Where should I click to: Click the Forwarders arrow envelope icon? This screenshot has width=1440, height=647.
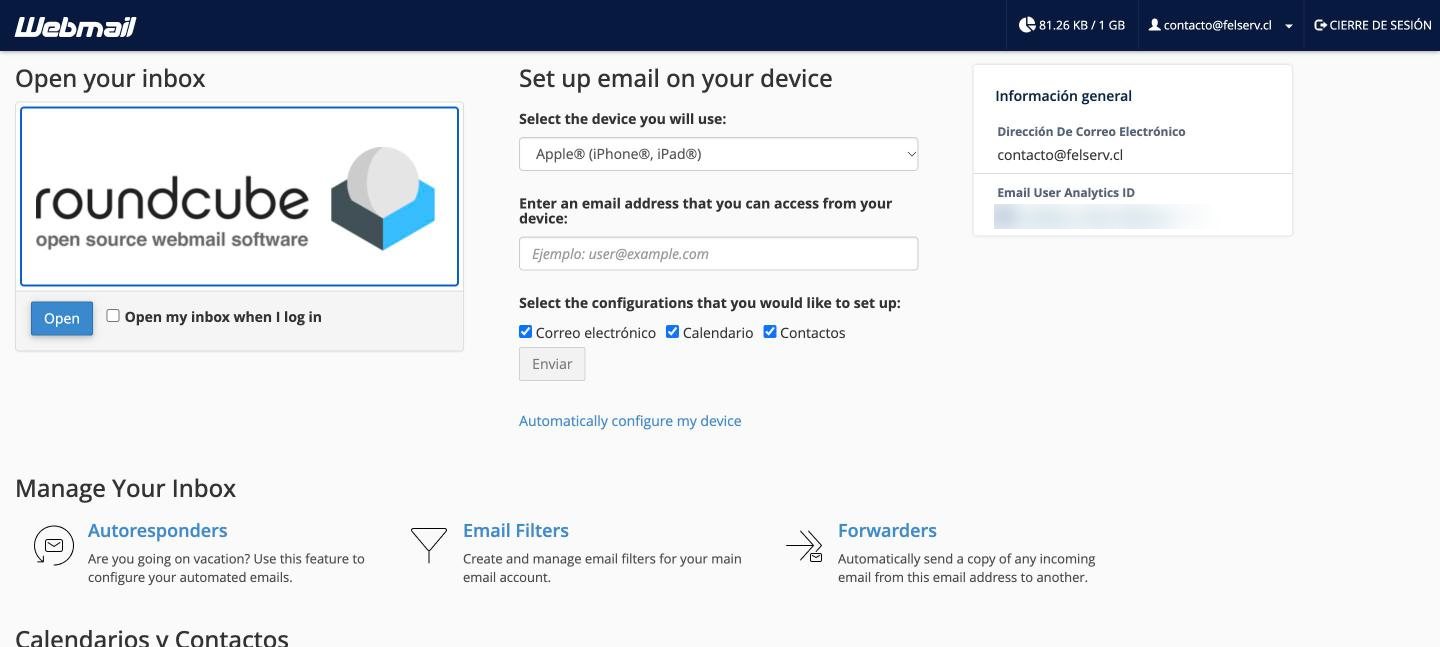pyautogui.click(x=804, y=546)
